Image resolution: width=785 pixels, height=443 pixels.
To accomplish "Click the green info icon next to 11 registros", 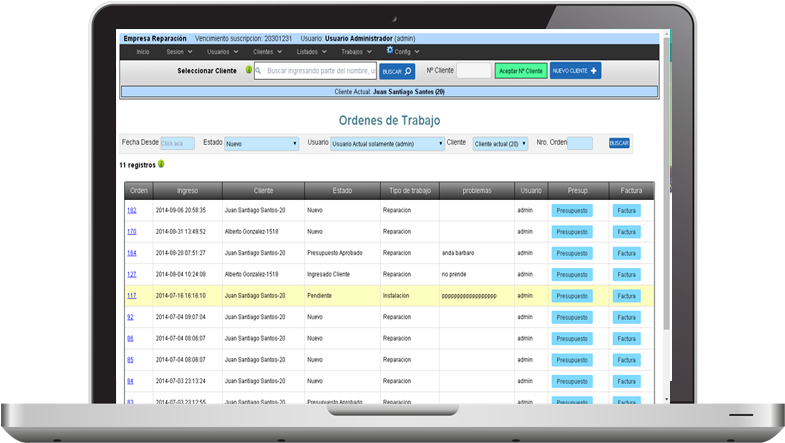I will 161,163.
